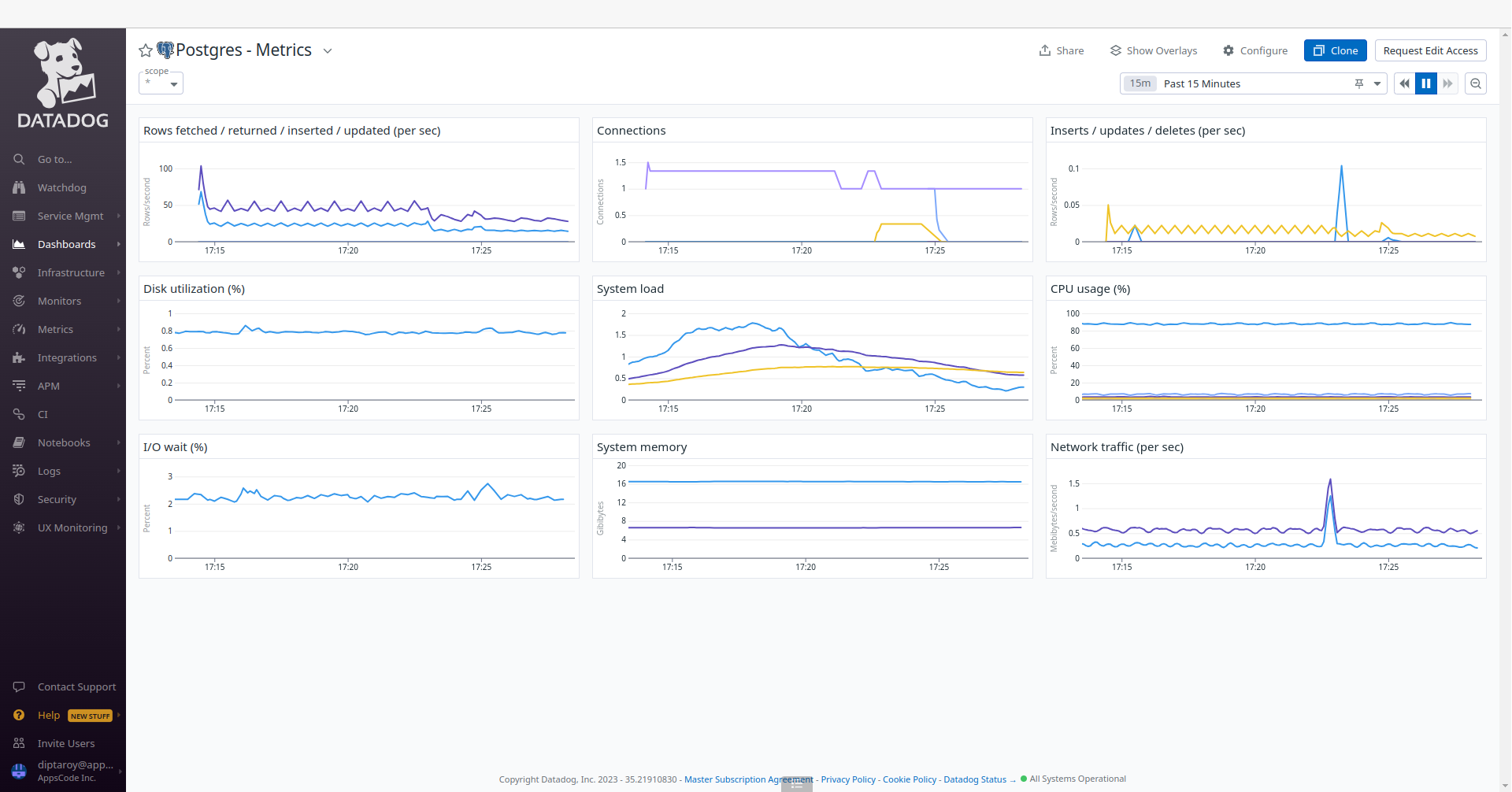Click the Security icon

coord(19,499)
